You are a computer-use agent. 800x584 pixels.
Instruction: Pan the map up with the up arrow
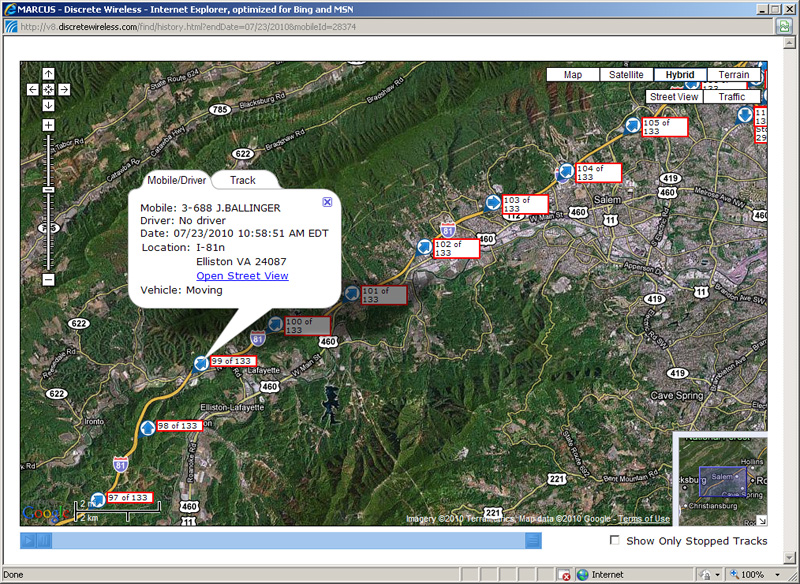click(48, 74)
